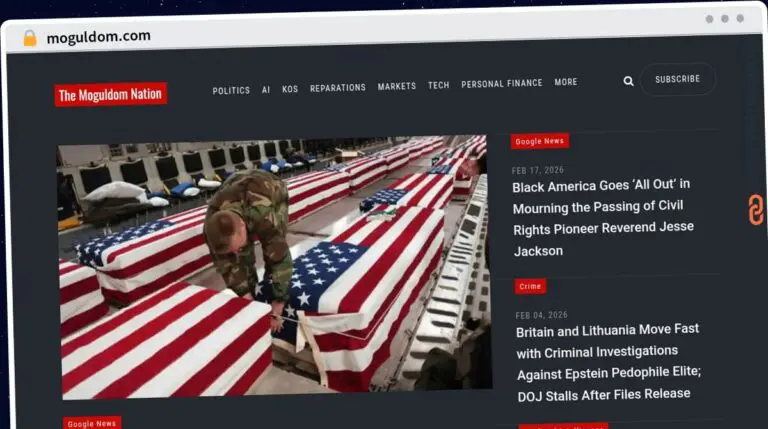Open the Reparations section

tap(337, 88)
